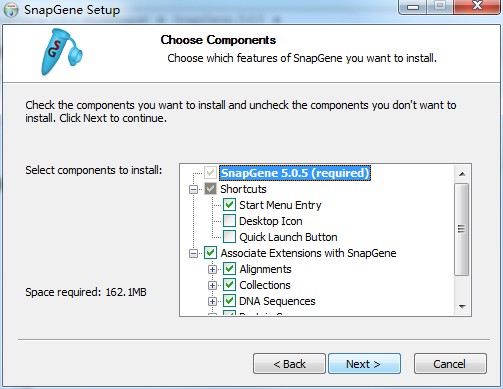Enable the Desktop Icon checkbox

pos(229,221)
